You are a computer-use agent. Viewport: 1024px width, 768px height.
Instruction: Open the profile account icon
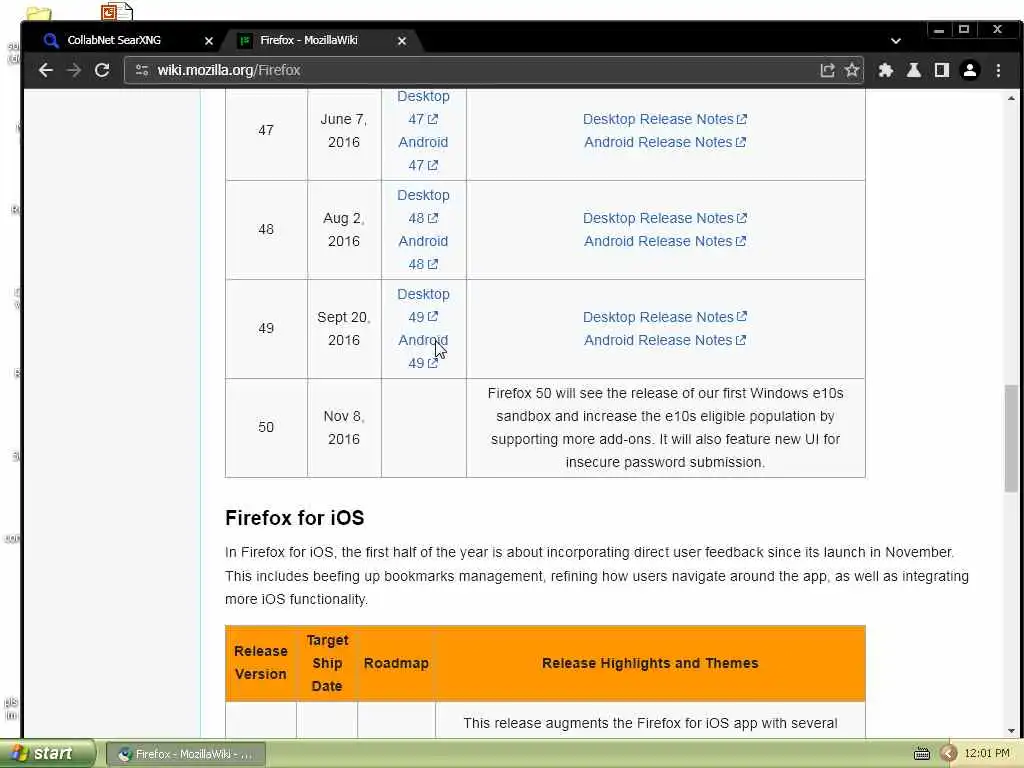tap(970, 70)
